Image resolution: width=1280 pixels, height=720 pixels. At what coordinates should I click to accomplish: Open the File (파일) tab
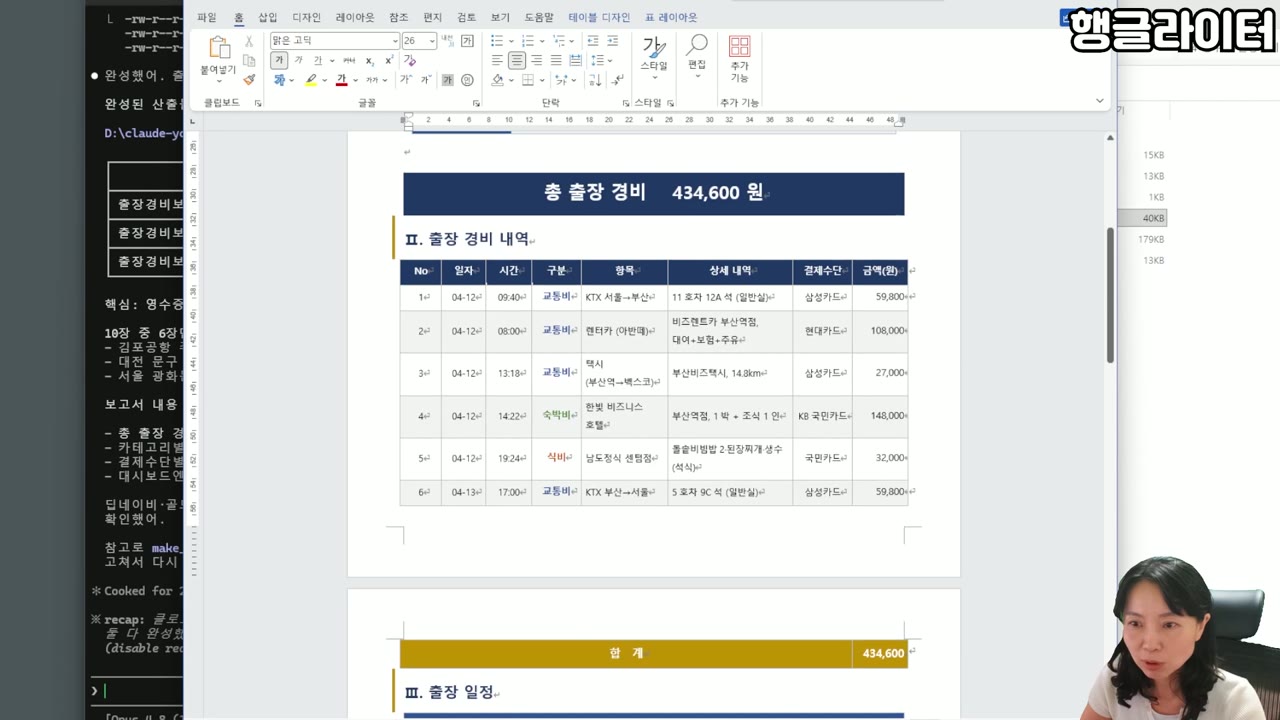207,17
